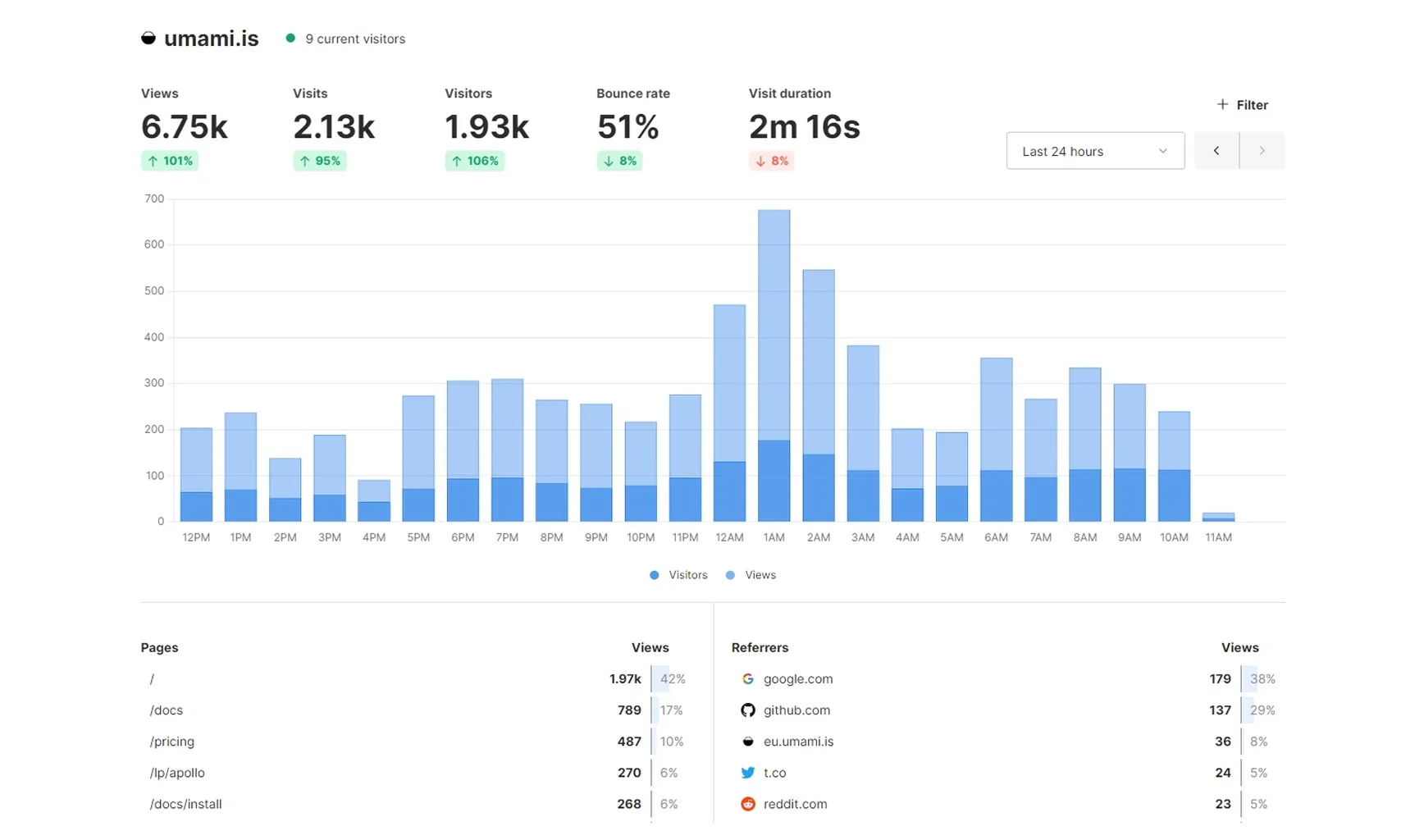Click the 6.75k Views metric
The width and height of the screenshot is (1424, 840).
(x=185, y=127)
